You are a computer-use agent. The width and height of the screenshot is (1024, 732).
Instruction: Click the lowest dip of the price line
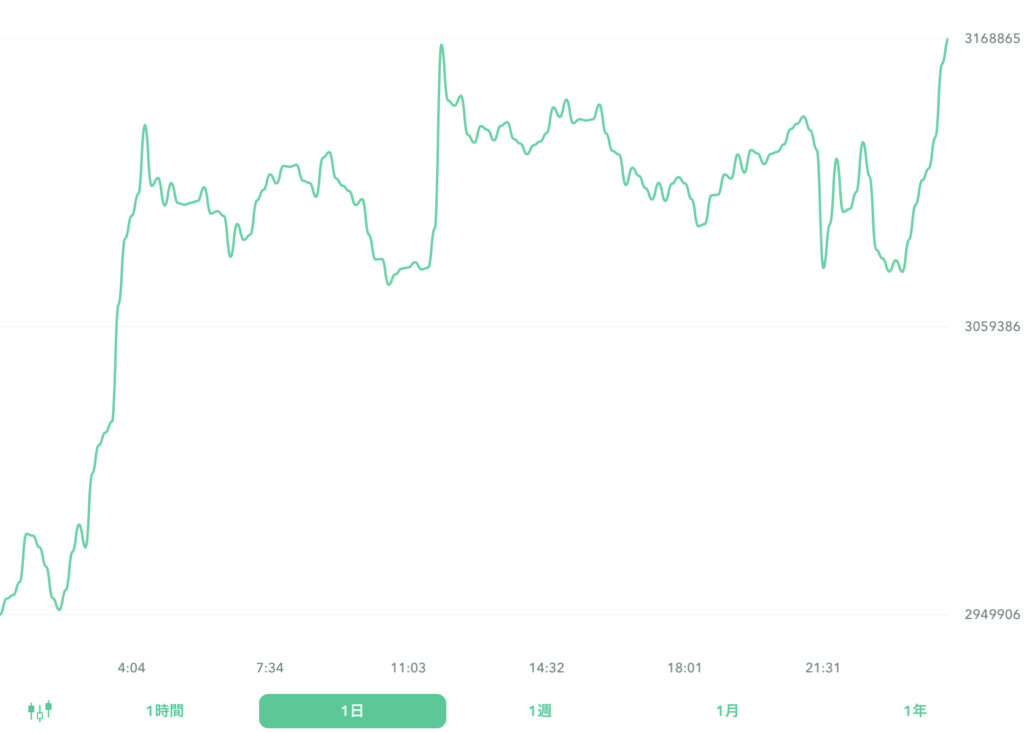tap(61, 608)
